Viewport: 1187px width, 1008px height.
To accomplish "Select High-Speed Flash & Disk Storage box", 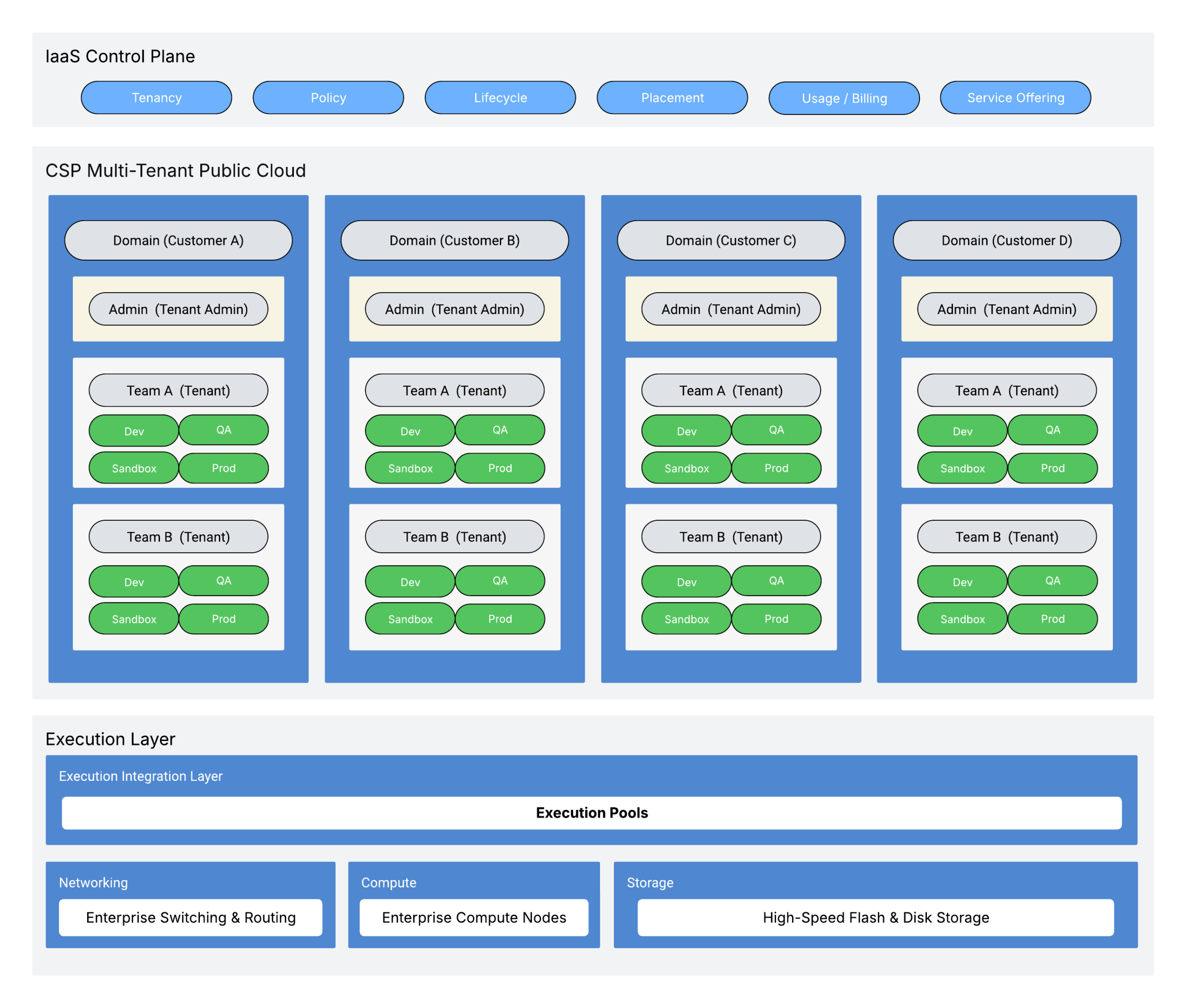I will [876, 918].
